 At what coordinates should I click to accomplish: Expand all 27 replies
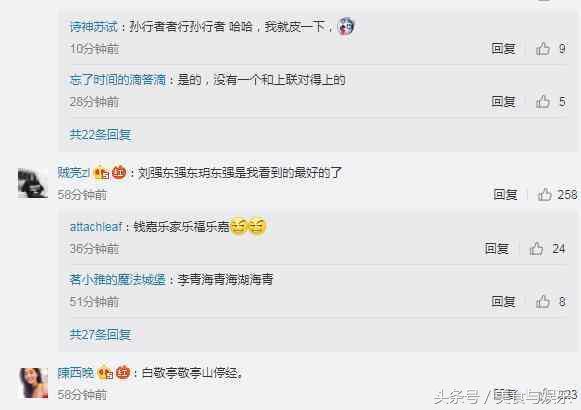click(x=100, y=334)
